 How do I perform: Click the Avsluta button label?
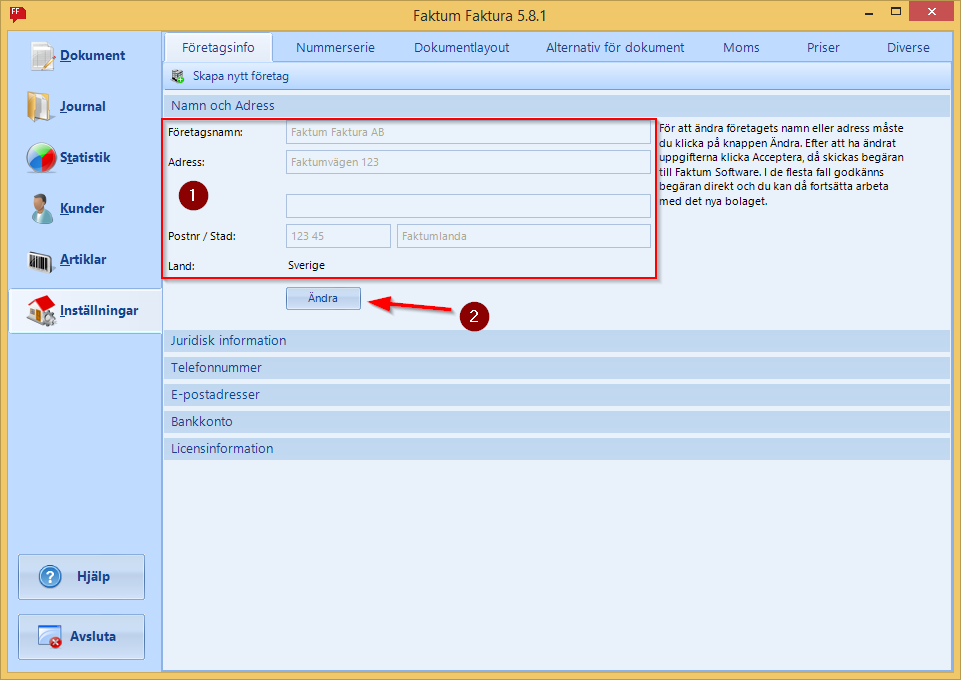pyautogui.click(x=93, y=637)
